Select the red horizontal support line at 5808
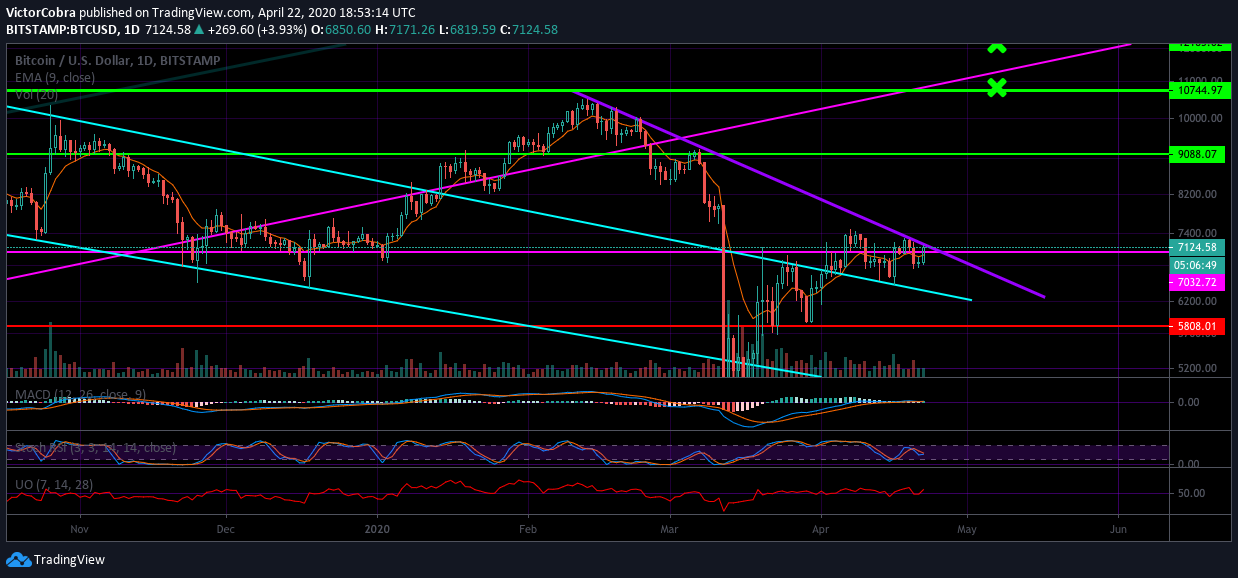Viewport: 1238px width, 578px height. tap(587, 326)
